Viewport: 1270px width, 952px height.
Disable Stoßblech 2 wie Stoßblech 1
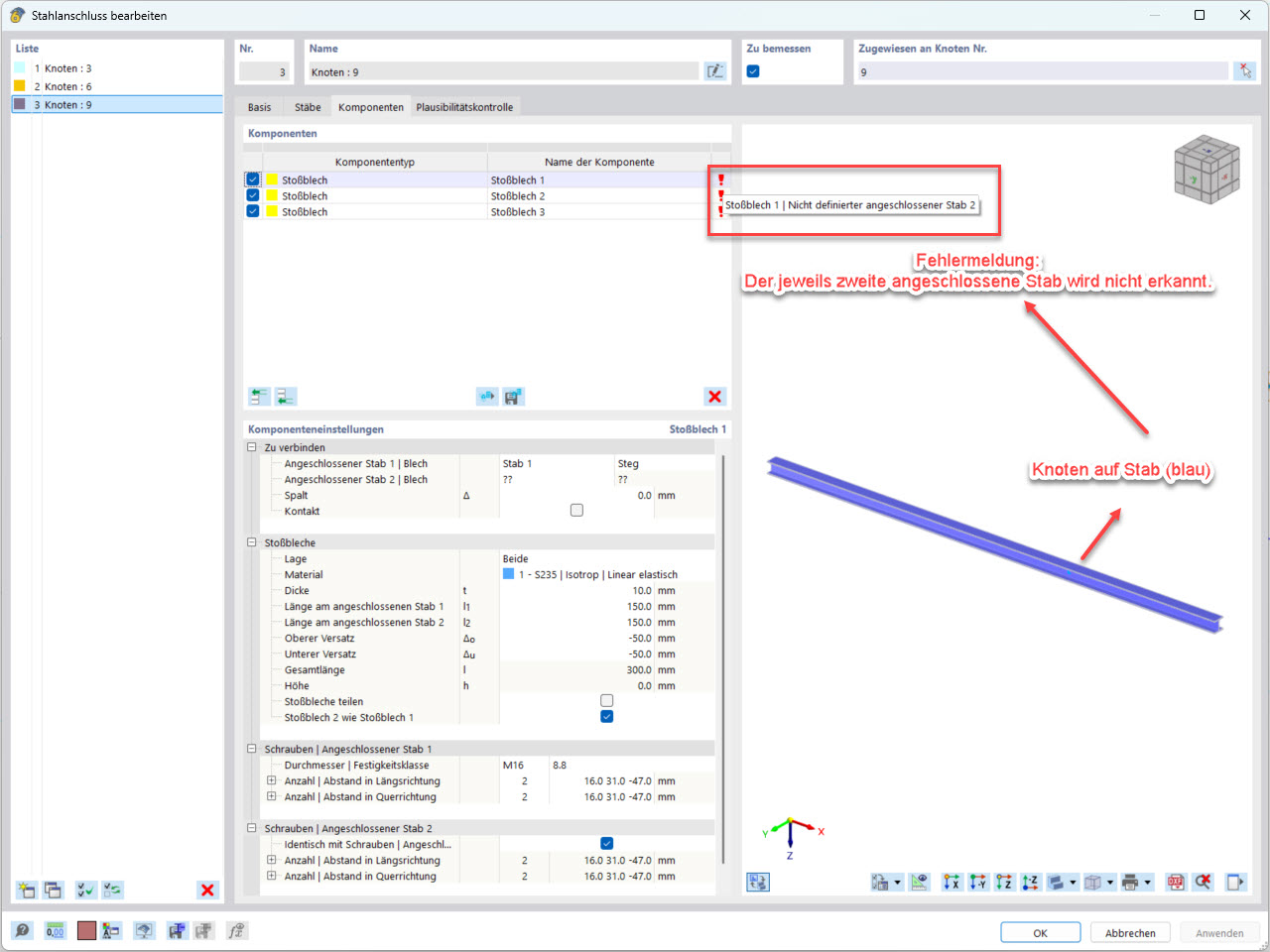click(x=605, y=716)
